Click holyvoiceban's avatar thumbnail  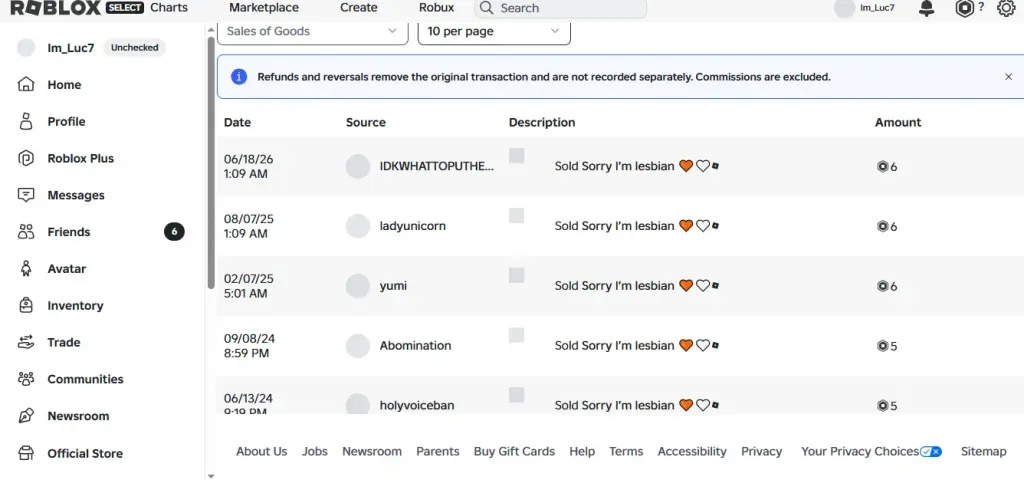click(358, 404)
